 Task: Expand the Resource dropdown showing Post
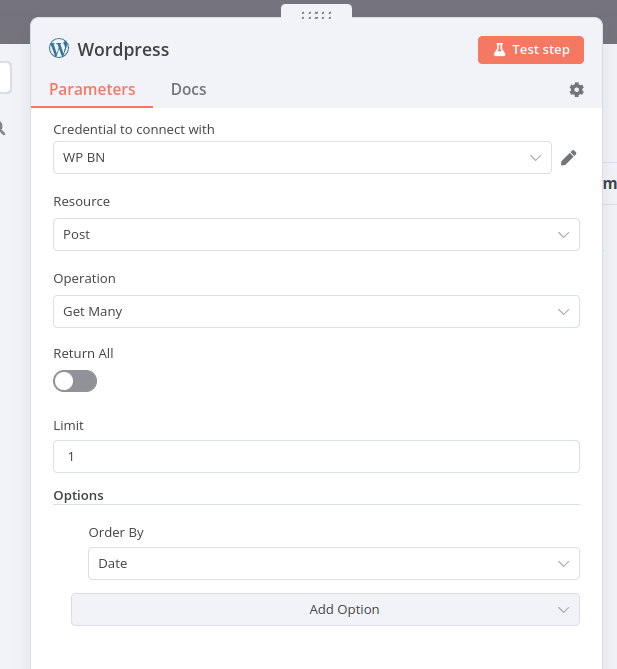pos(316,234)
